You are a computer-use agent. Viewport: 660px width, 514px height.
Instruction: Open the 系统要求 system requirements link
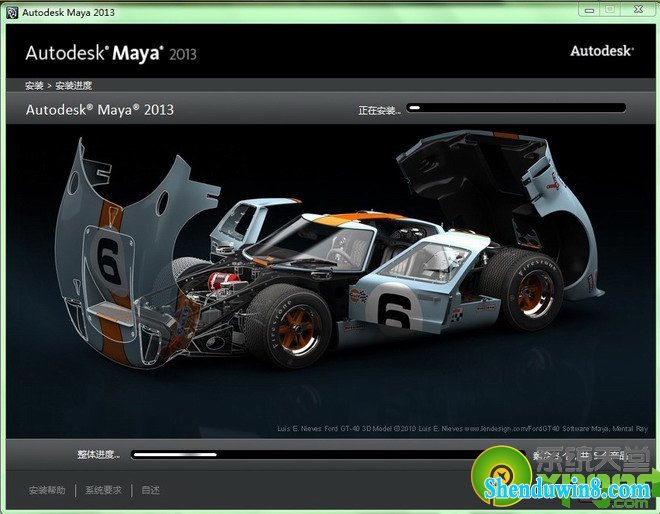pos(104,490)
